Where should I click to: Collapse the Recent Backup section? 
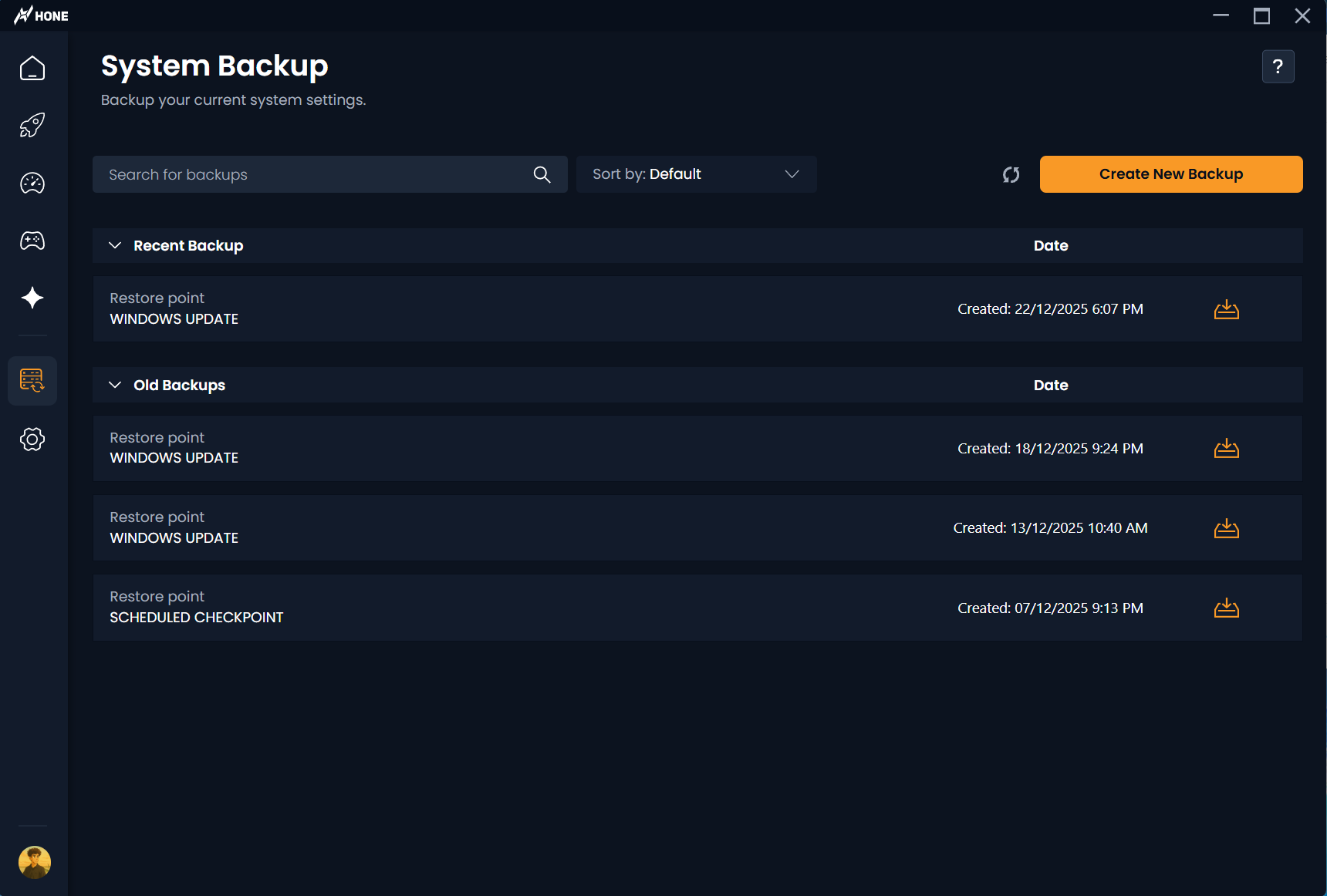[115, 245]
